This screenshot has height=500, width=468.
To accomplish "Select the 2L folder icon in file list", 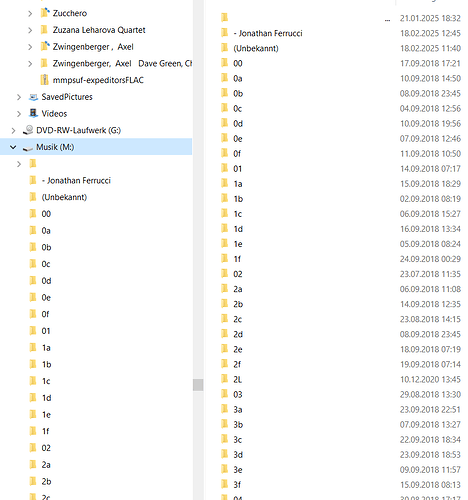I will [x=225, y=379].
